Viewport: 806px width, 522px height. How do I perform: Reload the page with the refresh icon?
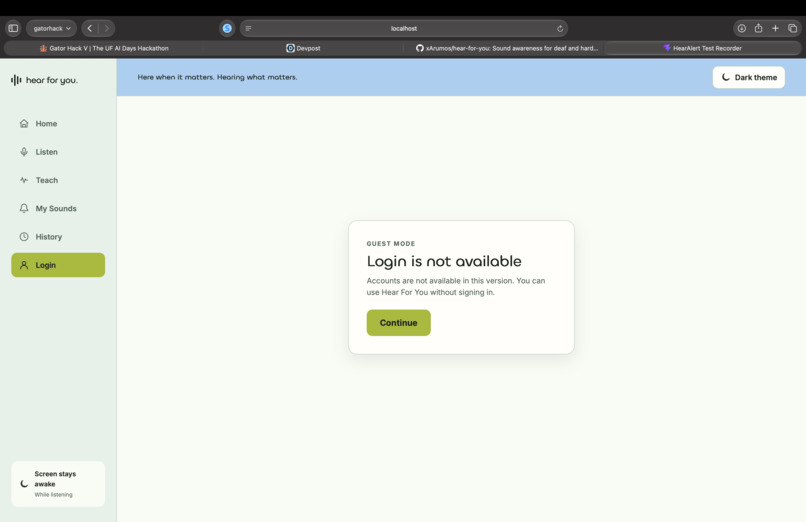tap(560, 28)
